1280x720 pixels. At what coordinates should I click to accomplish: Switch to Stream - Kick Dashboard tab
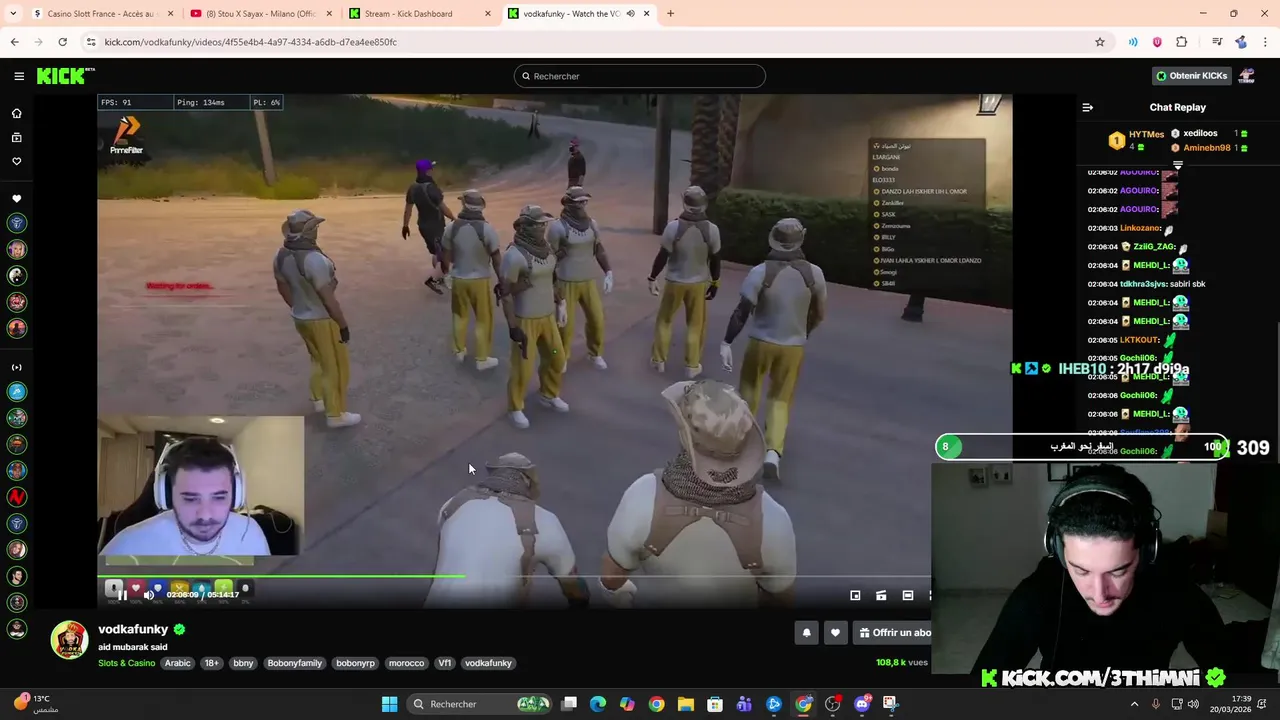tap(418, 14)
